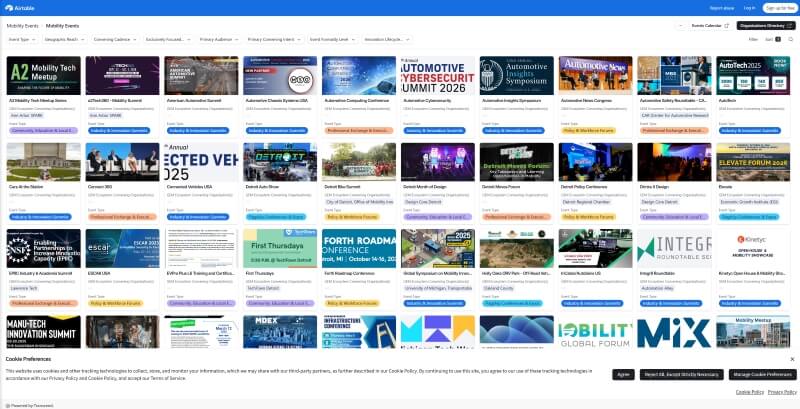This screenshot has height=409, width=800.
Task: Expand the Innovation Lifecycle filter dropdown
Action: coord(387,39)
